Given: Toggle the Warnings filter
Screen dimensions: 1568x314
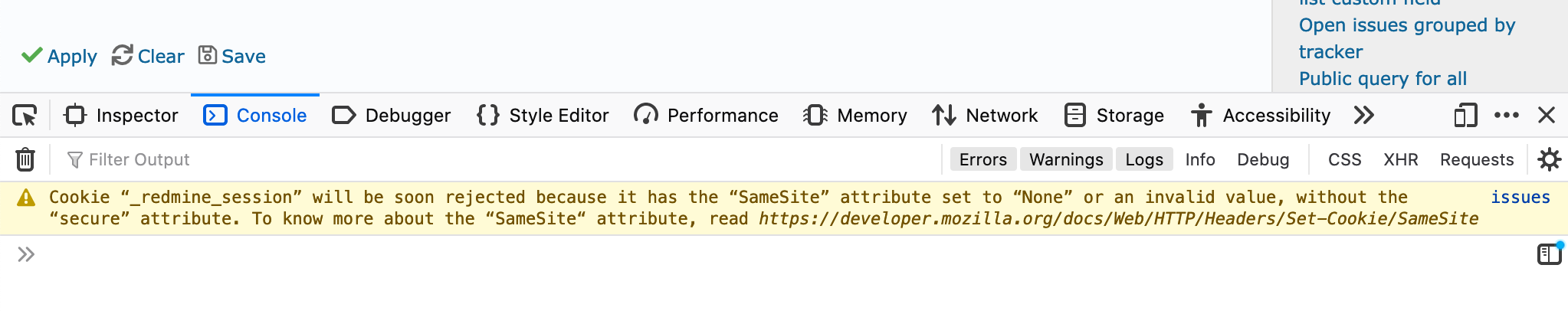Looking at the screenshot, I should click(x=1066, y=159).
